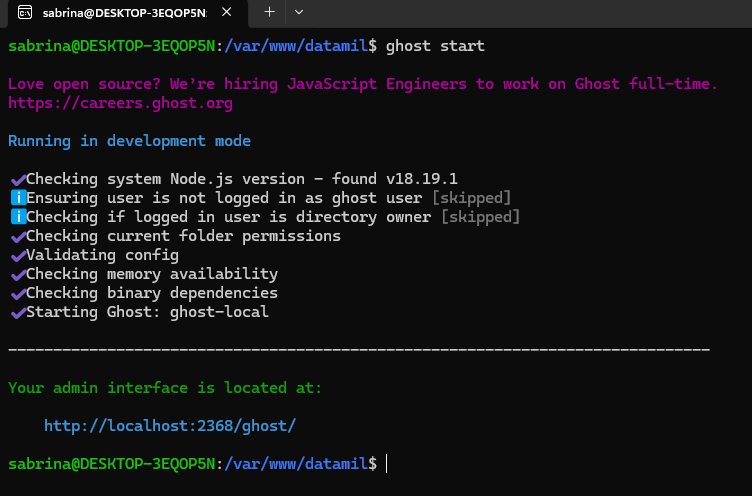Open the https://careers.ghost.org link
This screenshot has height=496, width=752.
120,103
